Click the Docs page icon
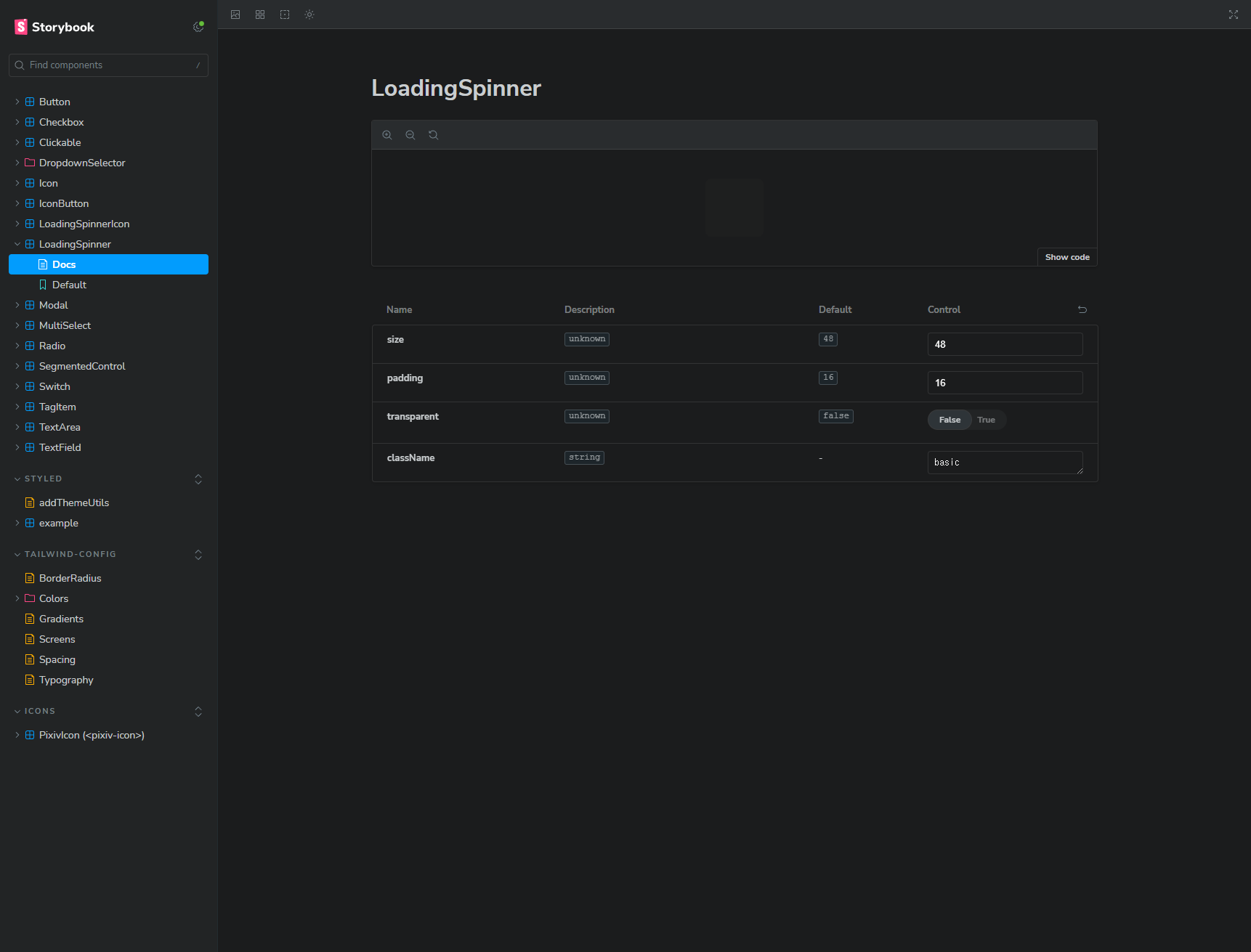This screenshot has width=1251, height=952. pyautogui.click(x=43, y=264)
